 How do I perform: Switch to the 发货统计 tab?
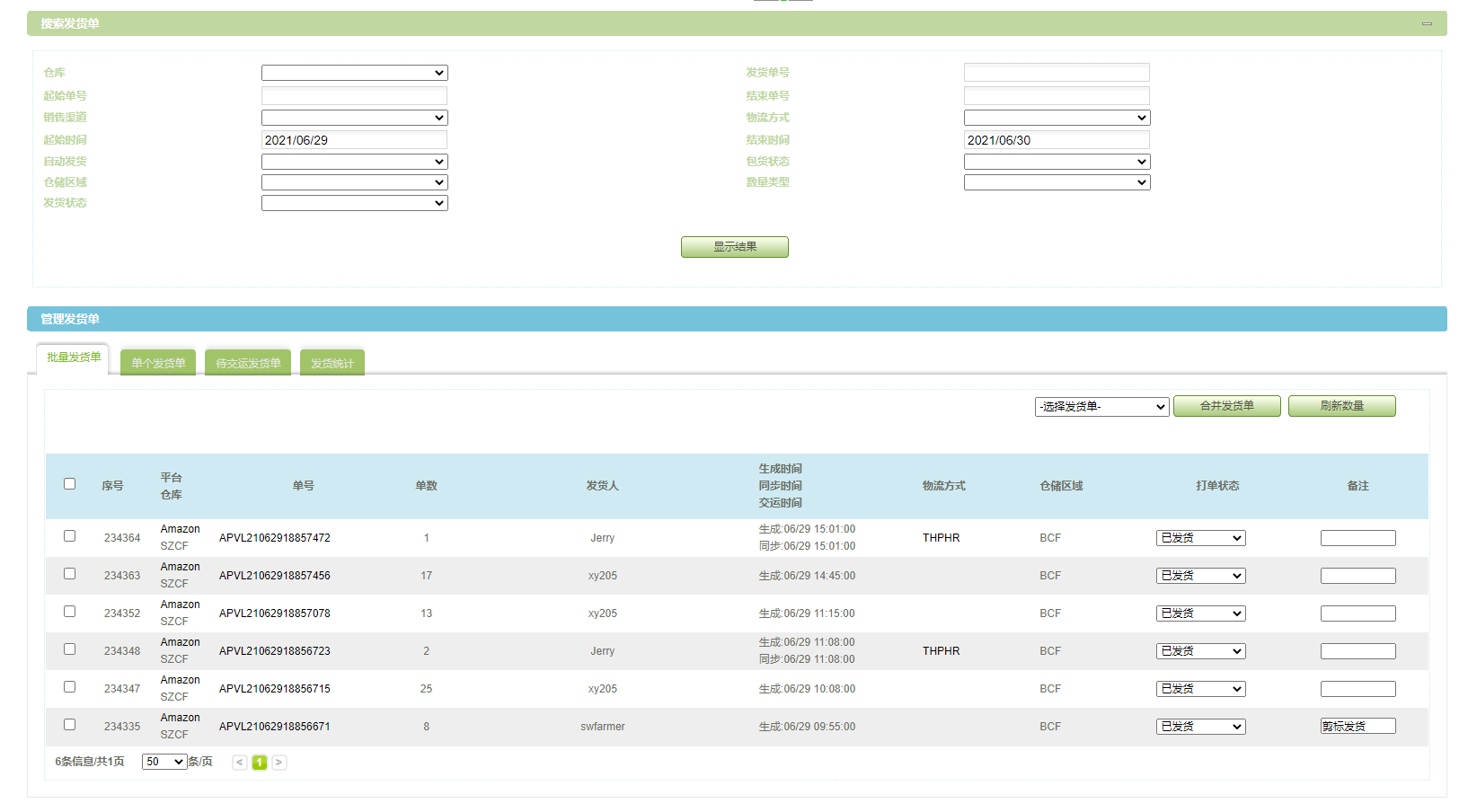(332, 363)
